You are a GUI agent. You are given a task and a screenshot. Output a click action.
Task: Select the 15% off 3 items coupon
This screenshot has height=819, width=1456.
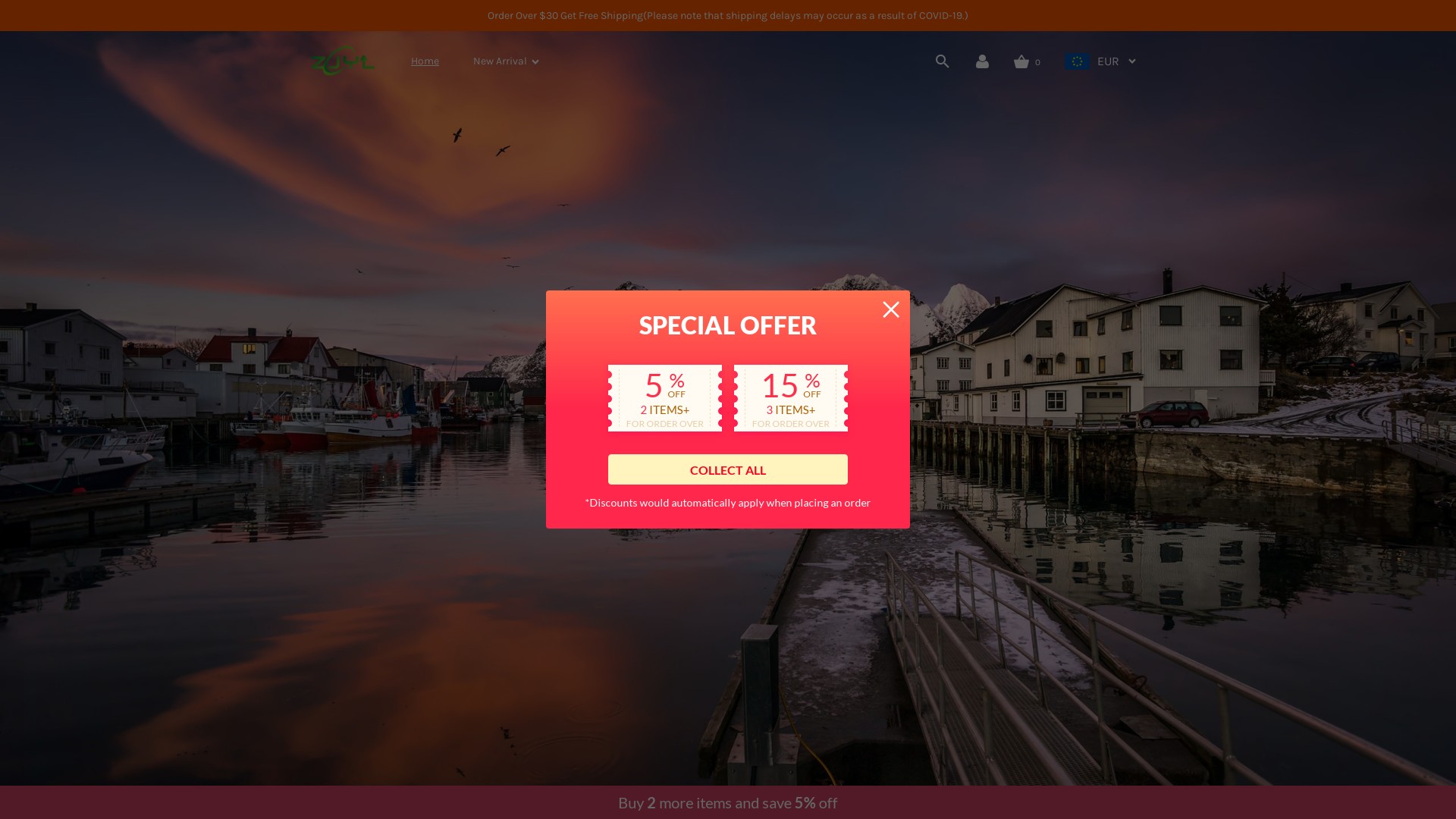coord(791,398)
